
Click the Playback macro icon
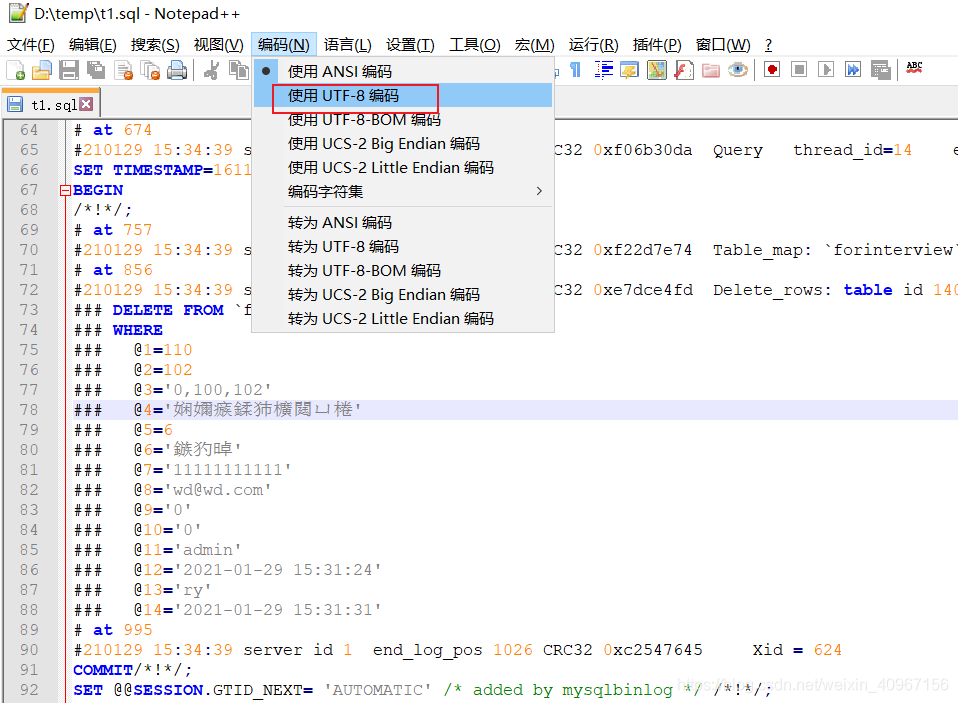coord(825,70)
